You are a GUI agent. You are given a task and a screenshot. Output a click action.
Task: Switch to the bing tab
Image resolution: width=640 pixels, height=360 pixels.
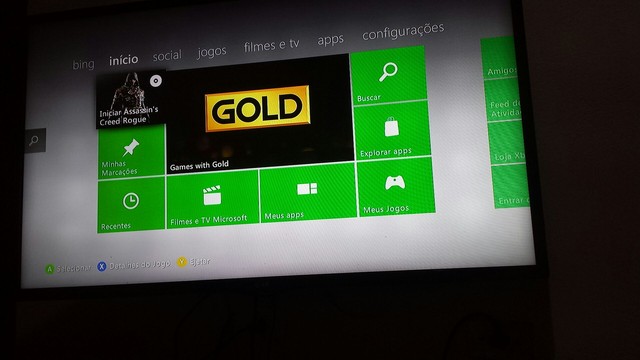click(83, 64)
